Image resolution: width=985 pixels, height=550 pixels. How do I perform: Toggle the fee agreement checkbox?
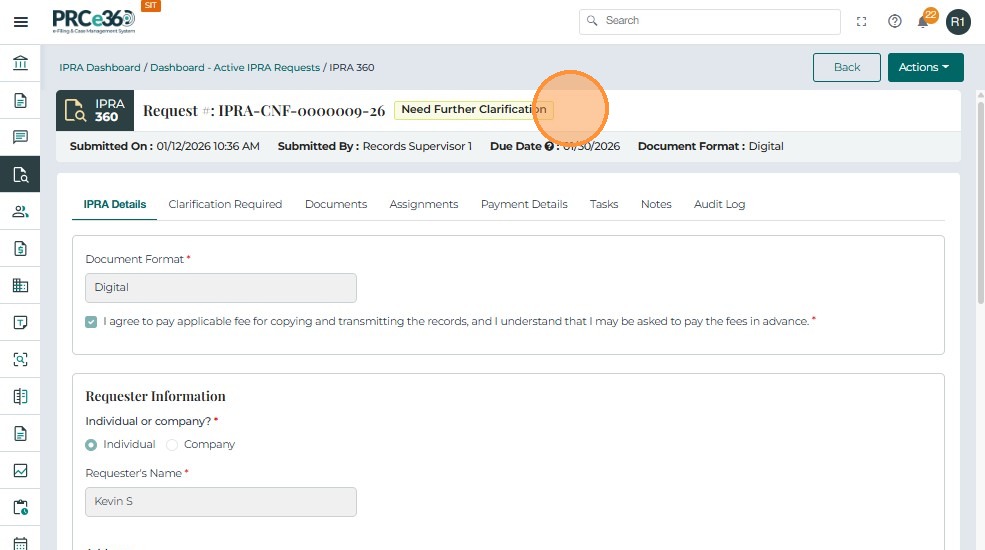click(x=91, y=322)
